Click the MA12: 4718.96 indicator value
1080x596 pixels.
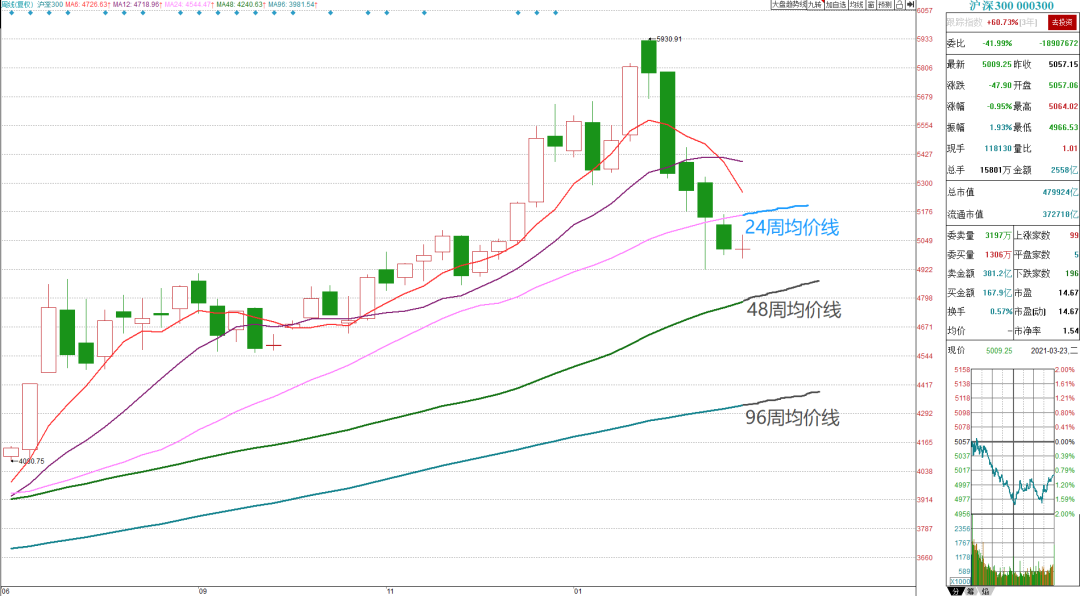tap(137, 4)
